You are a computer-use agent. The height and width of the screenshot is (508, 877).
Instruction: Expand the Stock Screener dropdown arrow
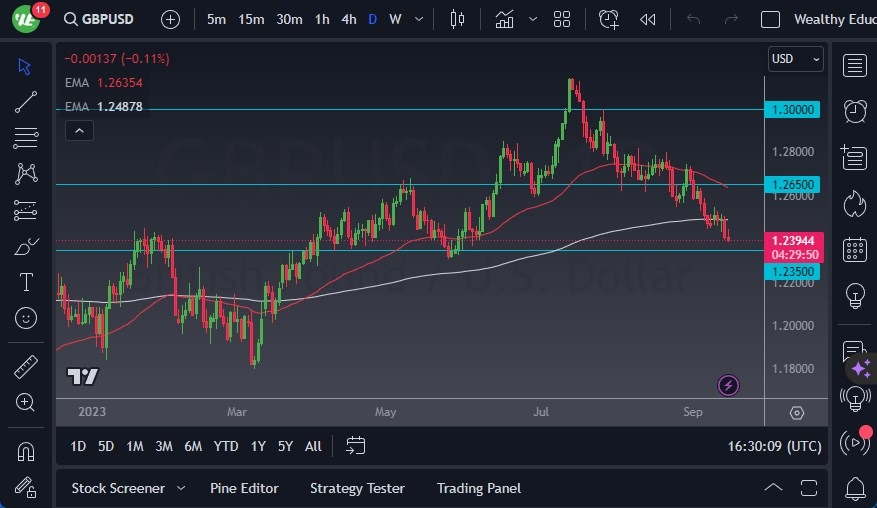click(181, 488)
